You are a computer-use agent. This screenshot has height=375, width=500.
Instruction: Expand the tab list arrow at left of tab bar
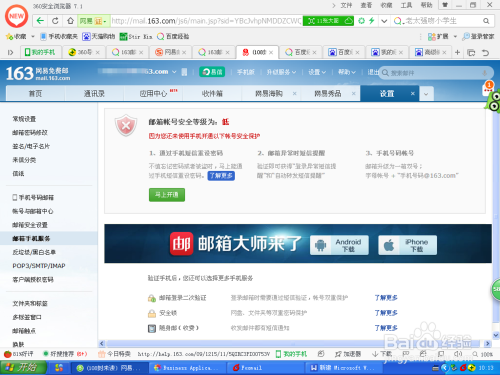(10, 52)
